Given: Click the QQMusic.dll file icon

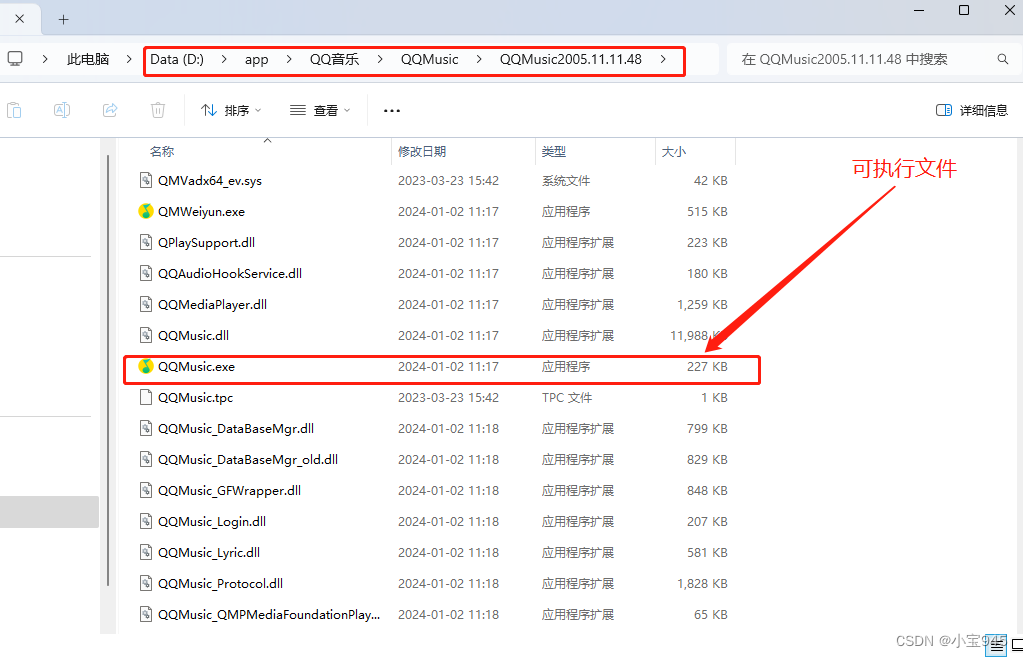Looking at the screenshot, I should tap(146, 335).
